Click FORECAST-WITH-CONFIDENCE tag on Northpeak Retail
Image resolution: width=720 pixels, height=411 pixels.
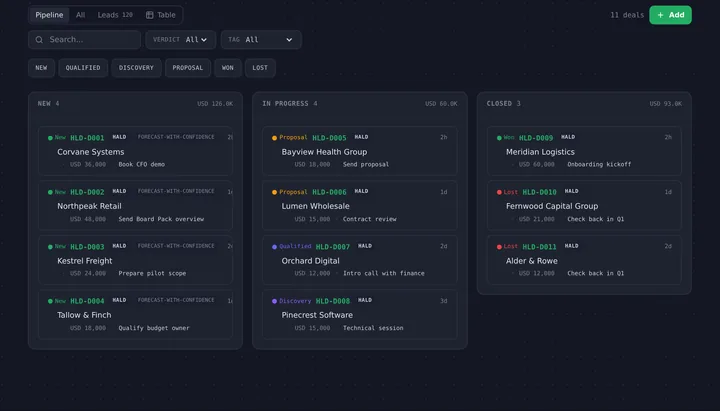click(176, 191)
